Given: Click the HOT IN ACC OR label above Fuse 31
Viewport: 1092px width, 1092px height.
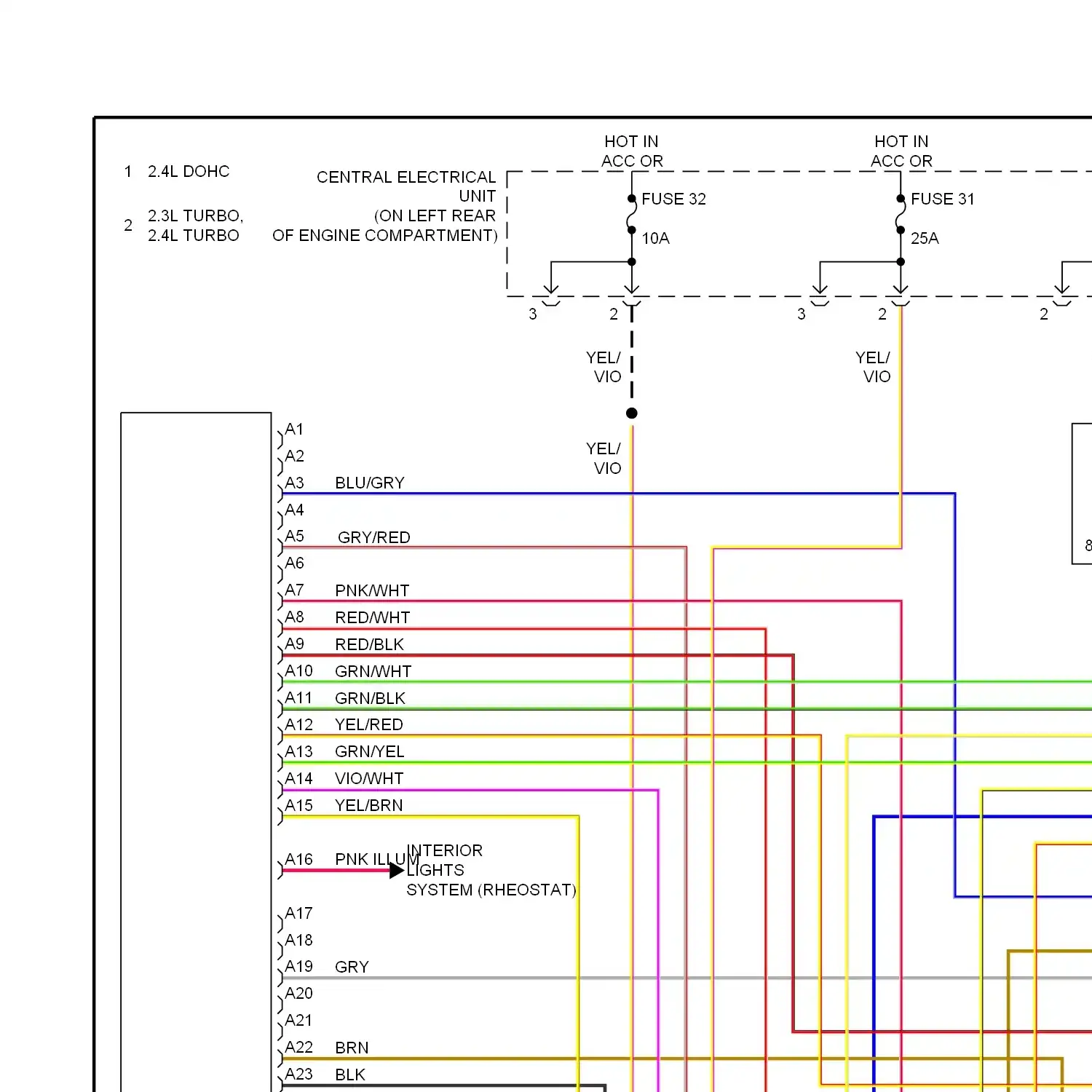Looking at the screenshot, I should pos(901,151).
